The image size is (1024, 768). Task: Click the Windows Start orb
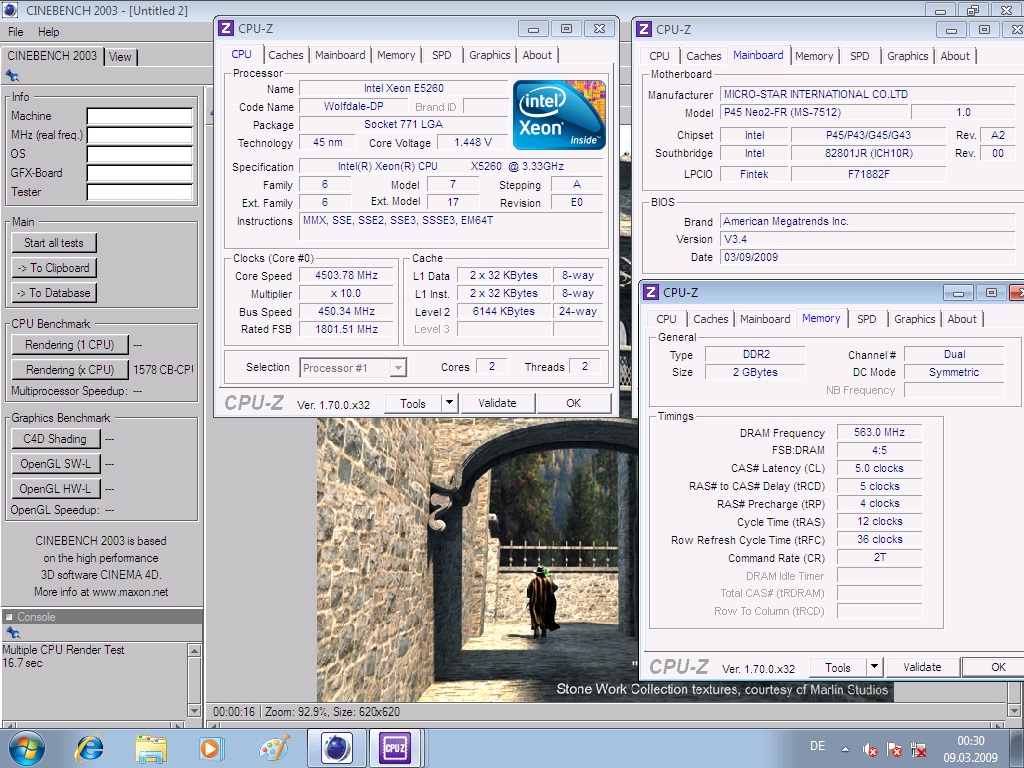27,748
